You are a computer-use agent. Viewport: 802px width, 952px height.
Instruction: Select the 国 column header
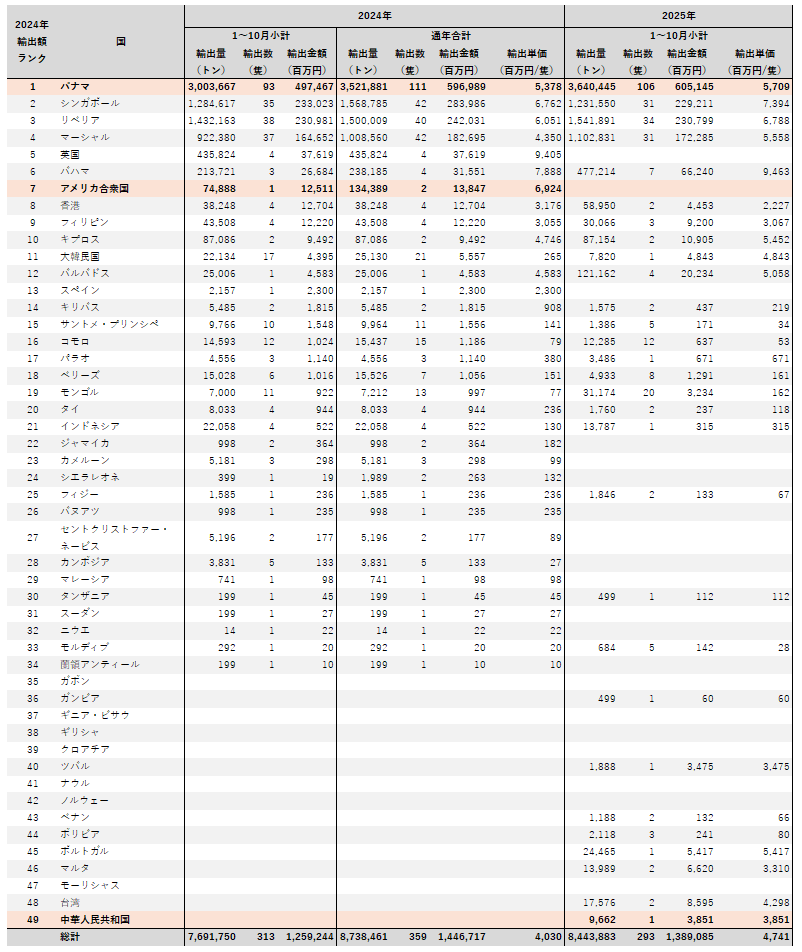pyautogui.click(x=120, y=41)
